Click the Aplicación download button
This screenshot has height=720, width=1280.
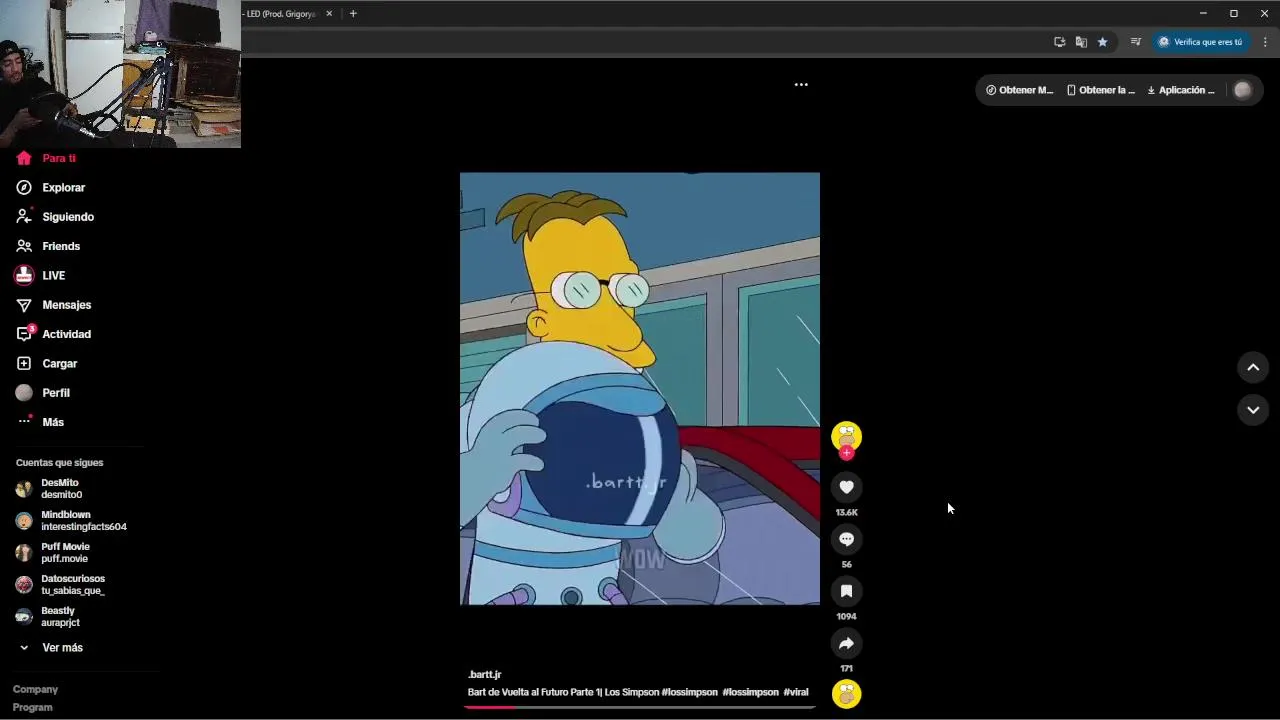(x=1180, y=90)
